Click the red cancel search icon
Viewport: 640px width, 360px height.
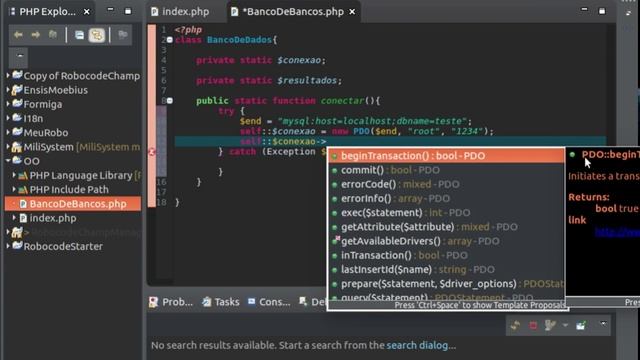(x=533, y=325)
